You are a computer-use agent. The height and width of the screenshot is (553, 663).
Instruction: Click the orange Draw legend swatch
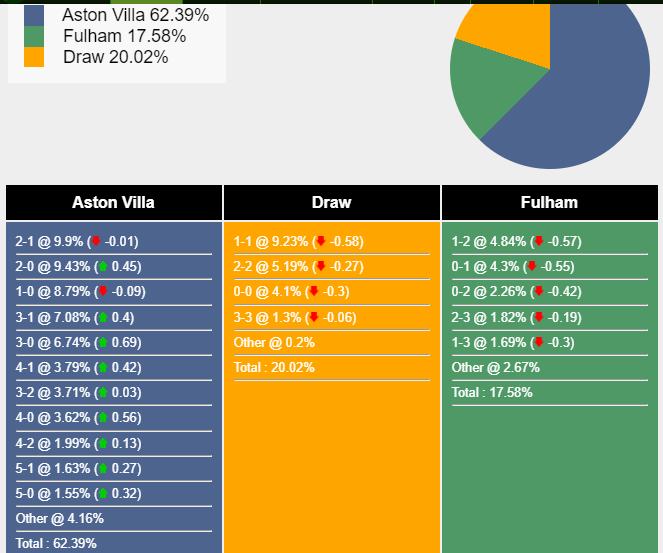click(x=34, y=57)
